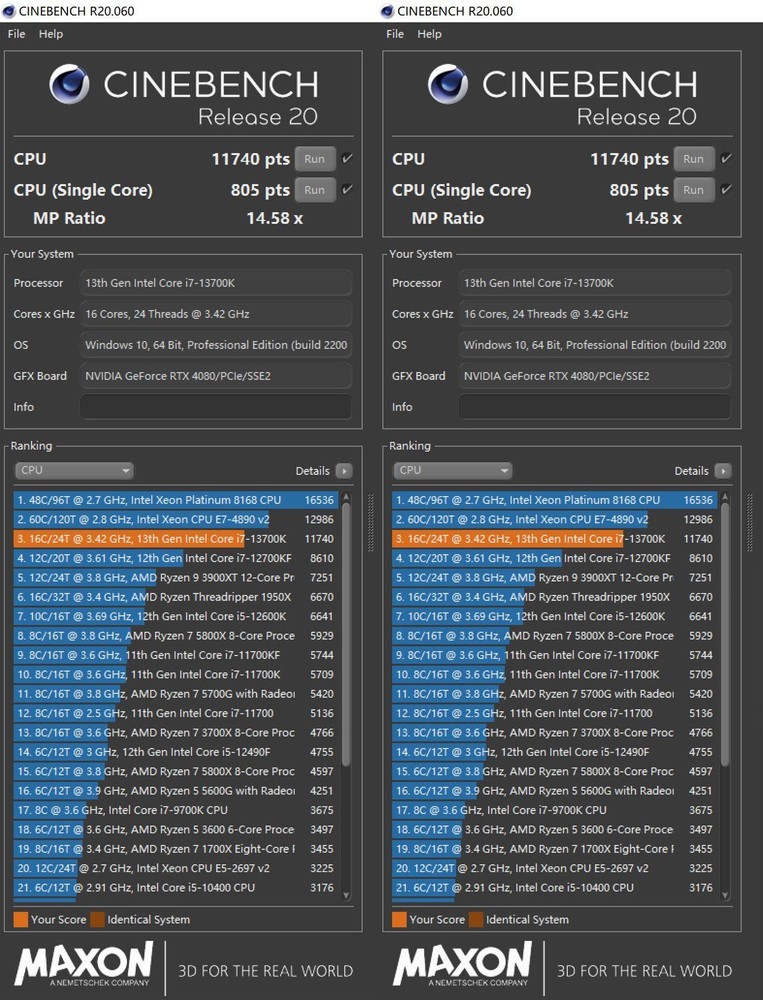Select i5-12490F row in left ranking
The height and width of the screenshot is (1000, 763).
(176, 752)
